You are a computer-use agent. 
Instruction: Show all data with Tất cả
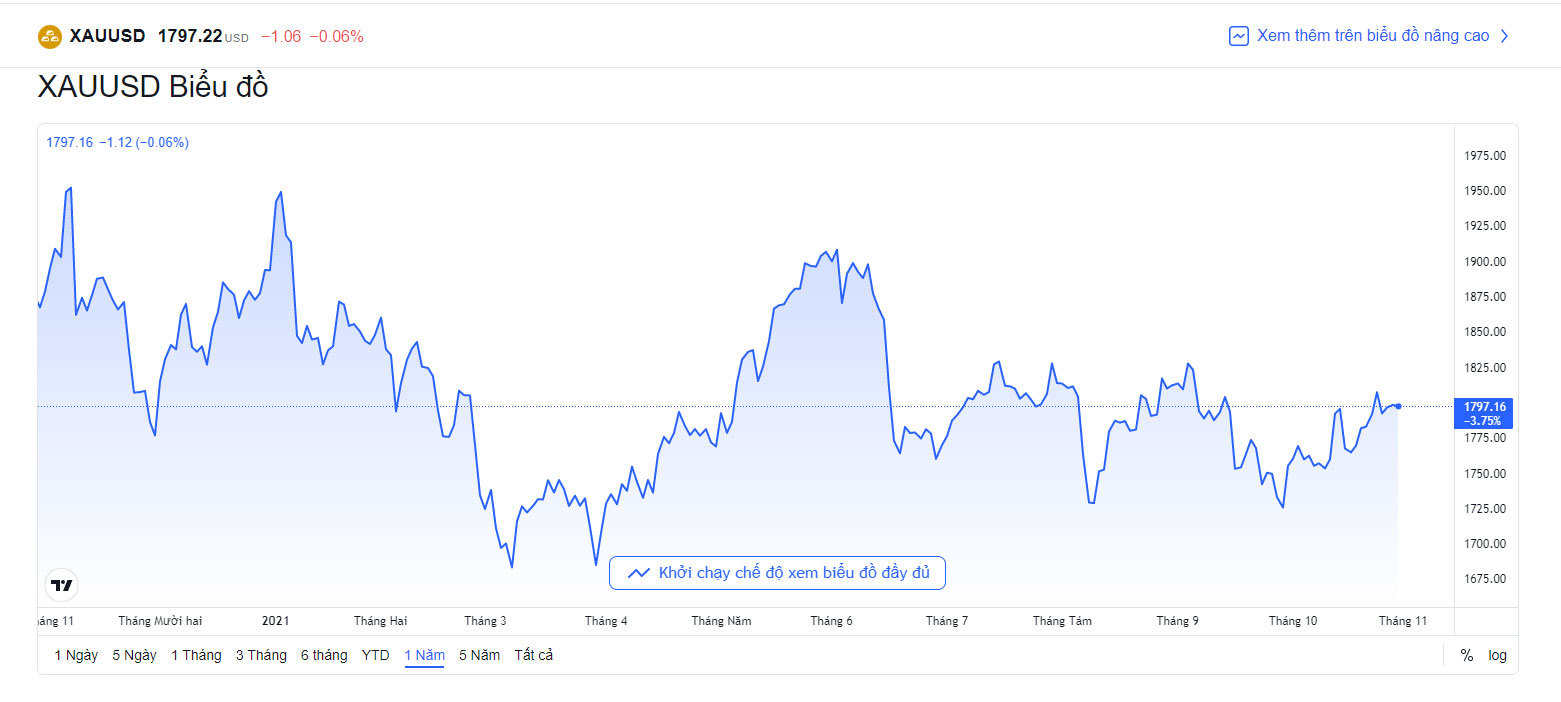tap(533, 655)
